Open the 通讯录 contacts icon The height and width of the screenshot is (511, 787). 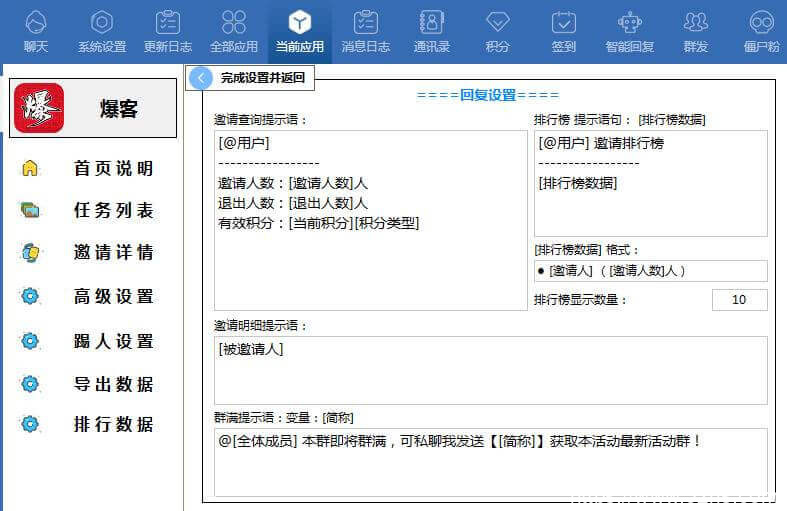click(431, 24)
